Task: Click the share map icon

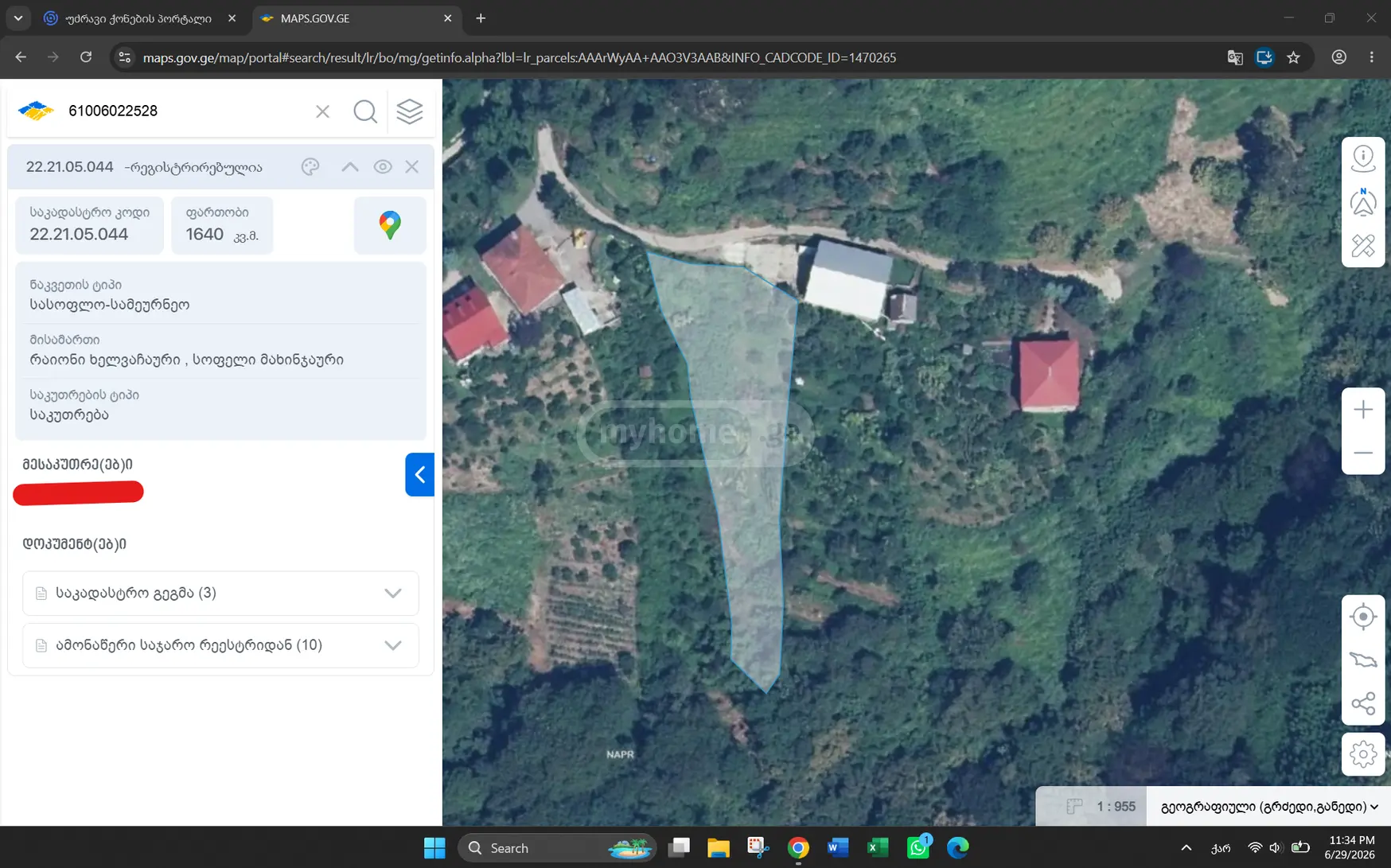Action: pyautogui.click(x=1363, y=703)
